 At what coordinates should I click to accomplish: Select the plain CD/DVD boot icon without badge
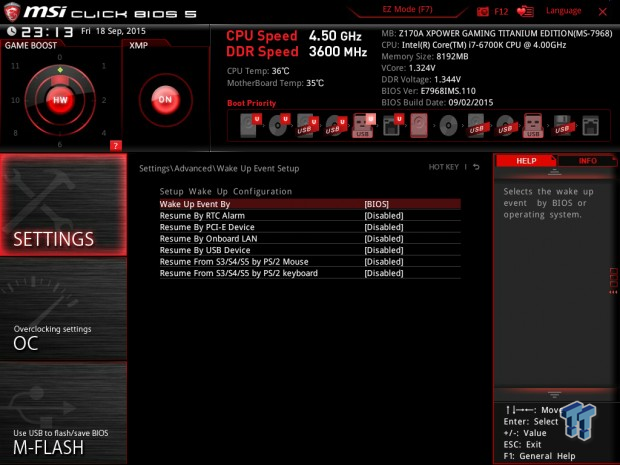[x=448, y=126]
